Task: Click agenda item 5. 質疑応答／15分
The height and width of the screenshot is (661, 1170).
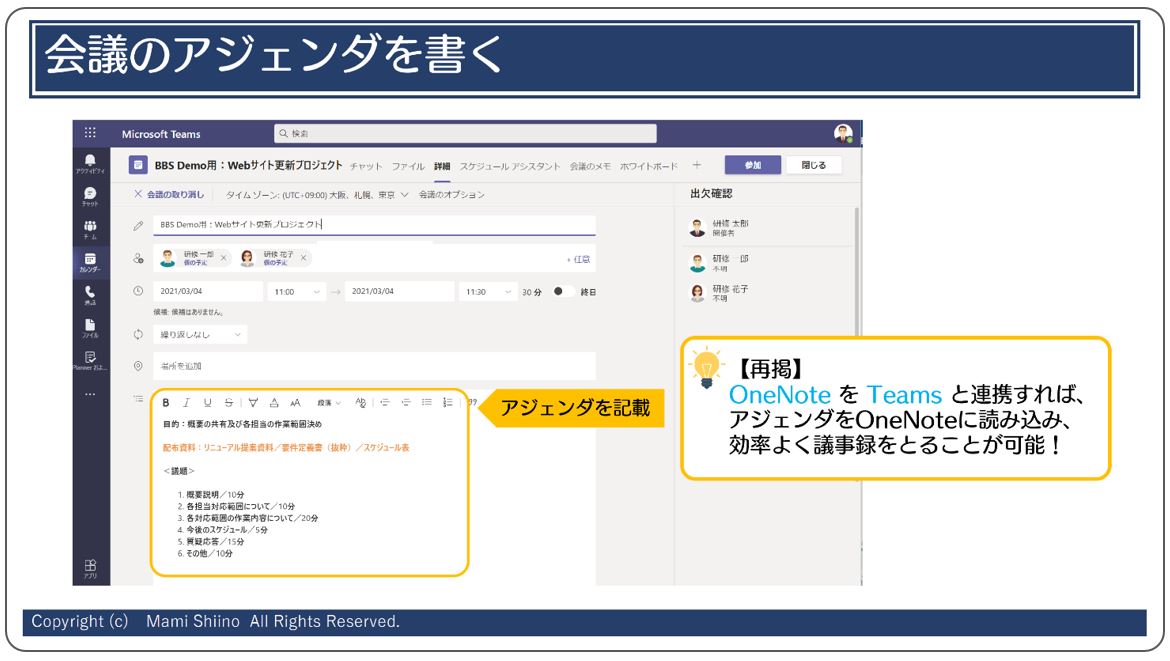Action: (x=210, y=542)
